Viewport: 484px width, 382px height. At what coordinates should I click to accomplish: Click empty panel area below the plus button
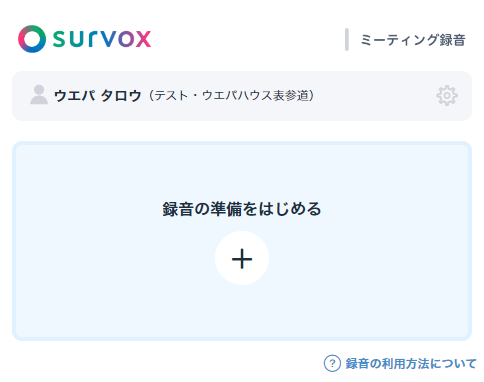(x=242, y=312)
